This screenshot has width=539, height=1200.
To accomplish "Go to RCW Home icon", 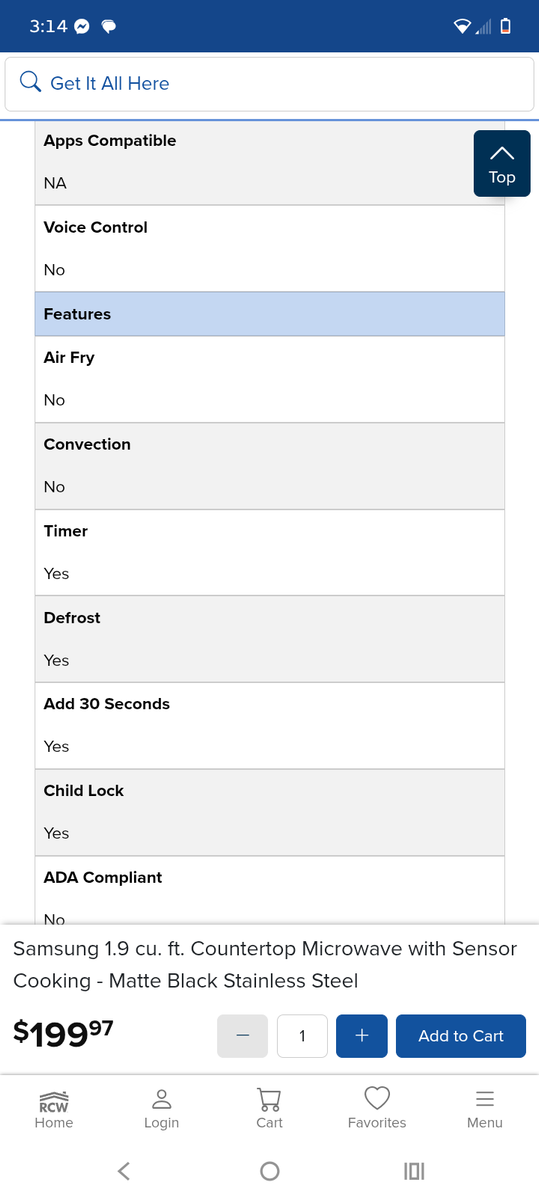I will tap(54, 1101).
